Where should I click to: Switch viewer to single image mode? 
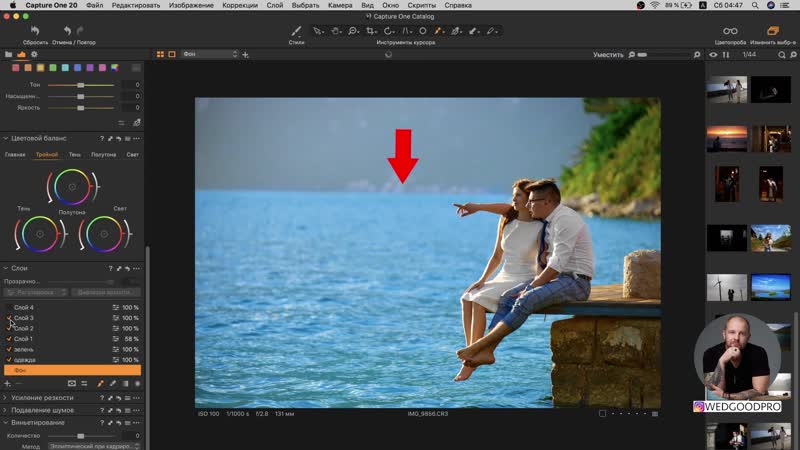pos(172,54)
